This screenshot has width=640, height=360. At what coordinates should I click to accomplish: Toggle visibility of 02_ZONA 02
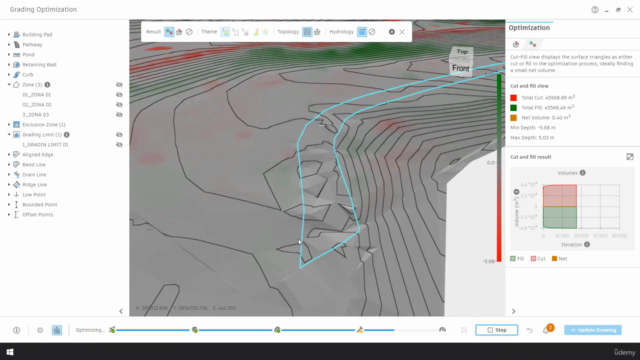tap(119, 104)
